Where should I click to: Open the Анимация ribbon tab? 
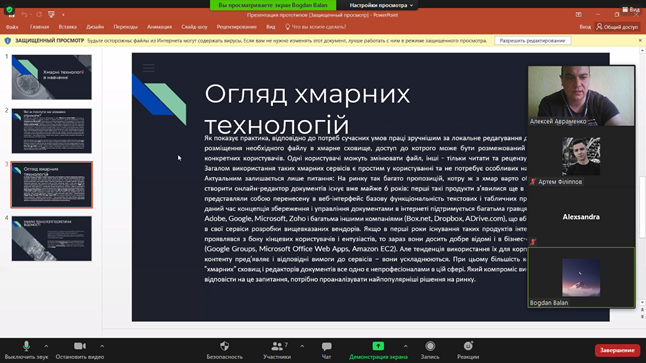coord(159,27)
